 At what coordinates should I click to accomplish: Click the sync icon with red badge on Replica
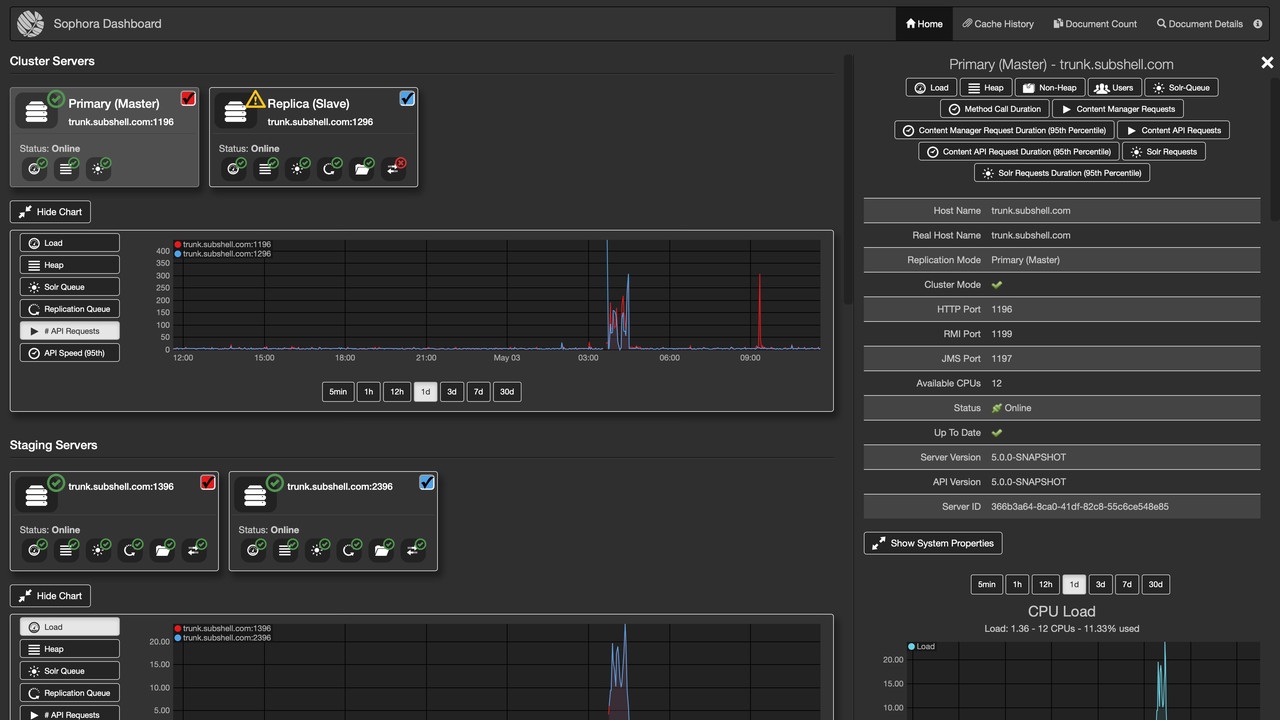pyautogui.click(x=394, y=168)
